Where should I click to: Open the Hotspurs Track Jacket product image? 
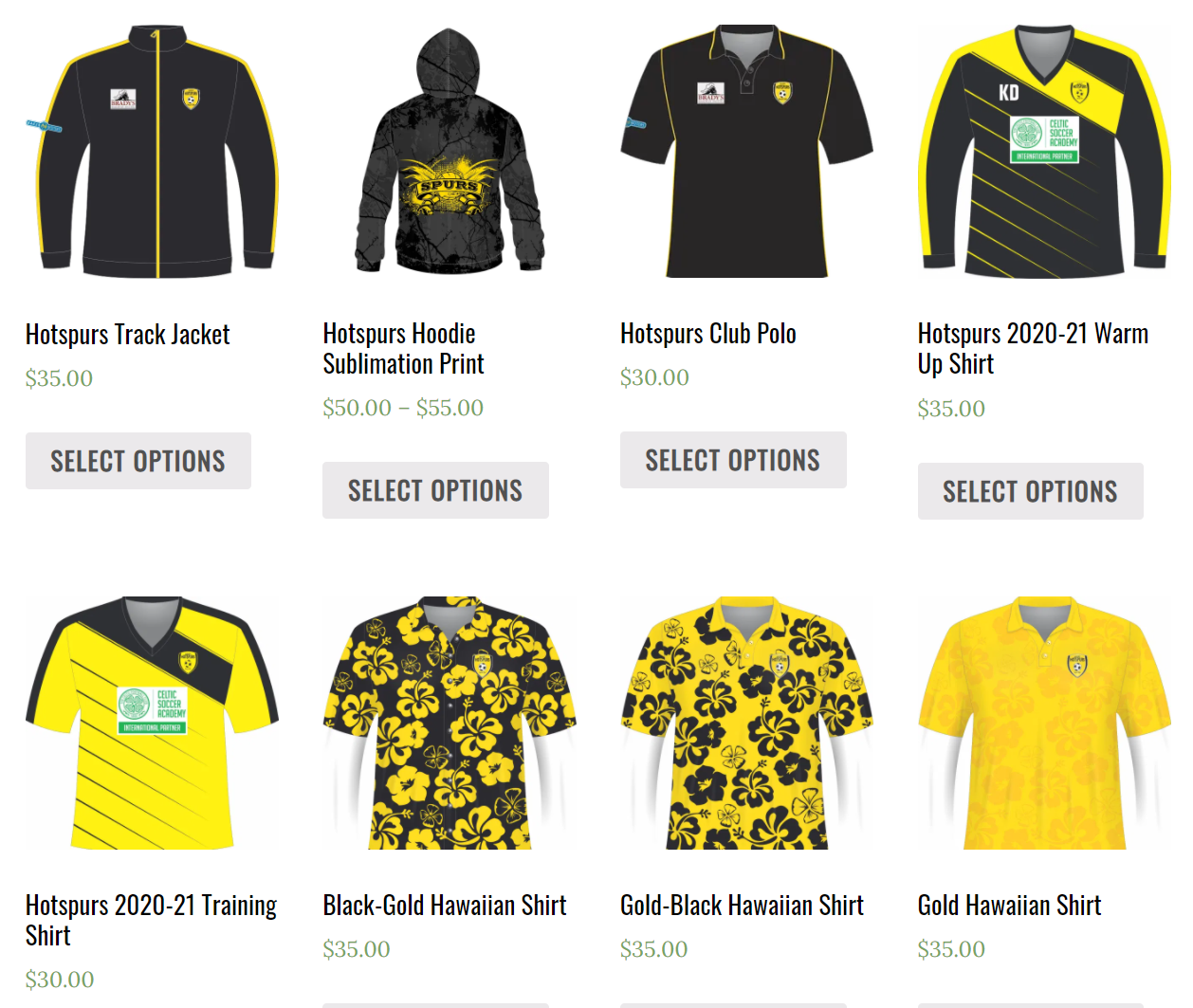click(x=152, y=152)
